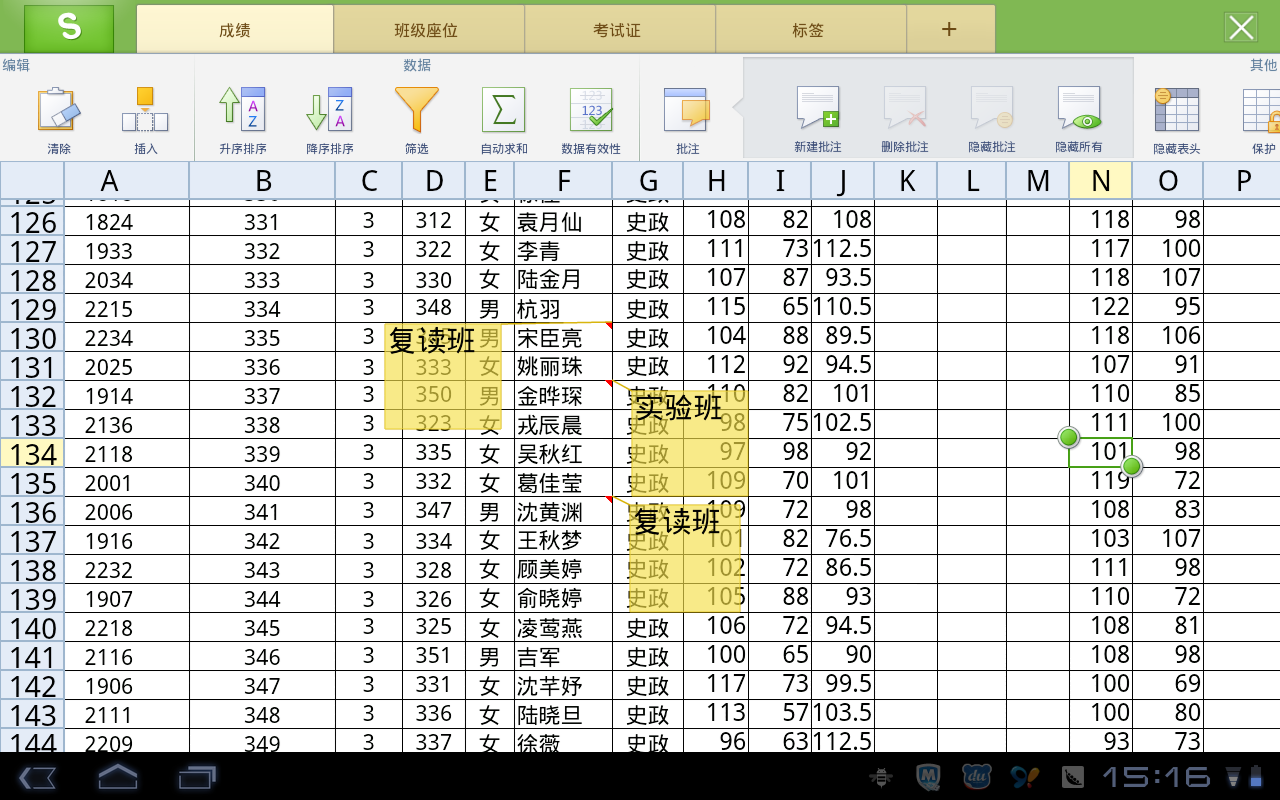Click cell containing 凌莺燕
Image resolution: width=1280 pixels, height=800 pixels.
[x=563, y=627]
